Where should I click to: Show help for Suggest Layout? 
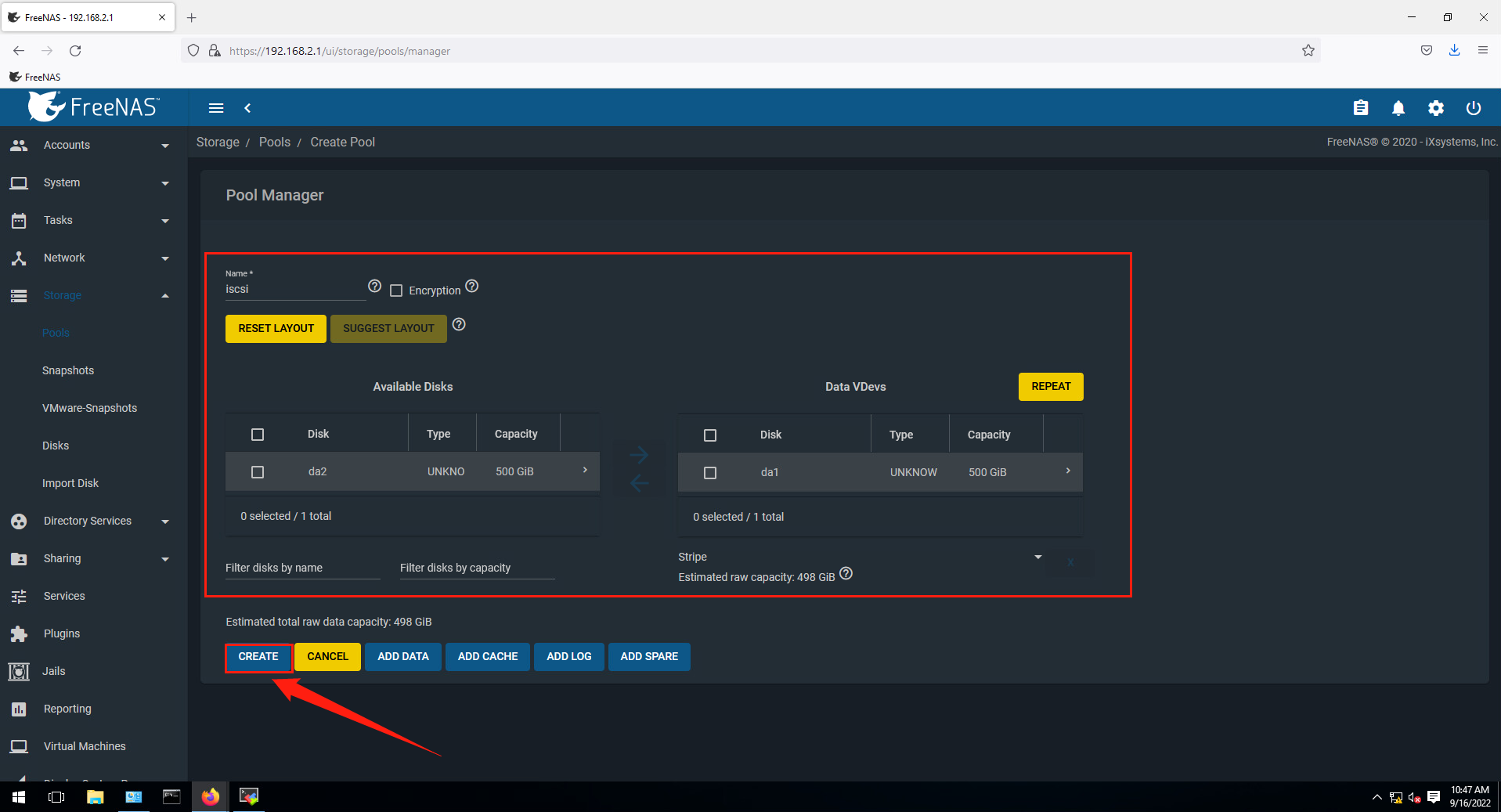click(459, 324)
